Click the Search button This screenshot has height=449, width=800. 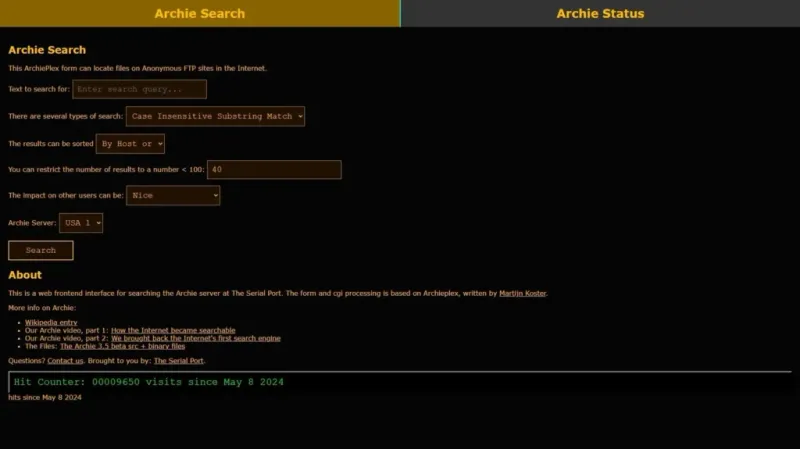(x=41, y=251)
